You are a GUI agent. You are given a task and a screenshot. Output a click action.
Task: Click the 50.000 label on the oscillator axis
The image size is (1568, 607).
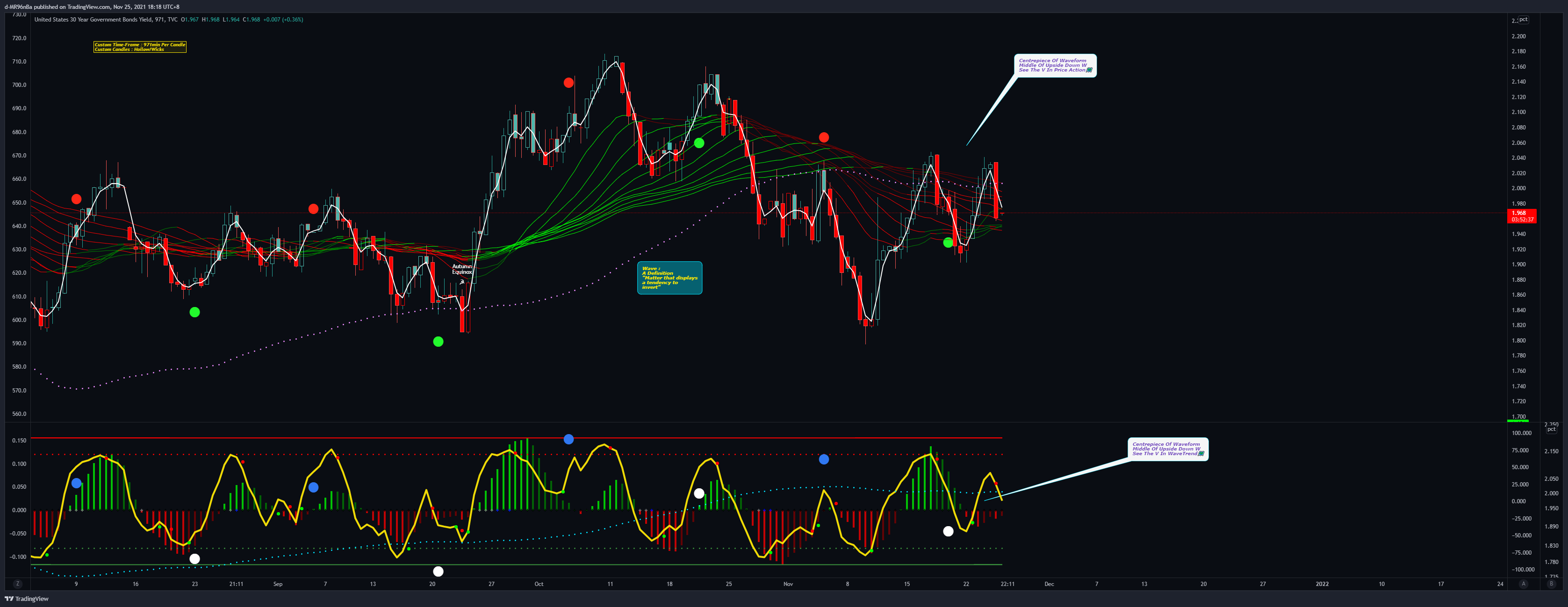pos(1520,467)
